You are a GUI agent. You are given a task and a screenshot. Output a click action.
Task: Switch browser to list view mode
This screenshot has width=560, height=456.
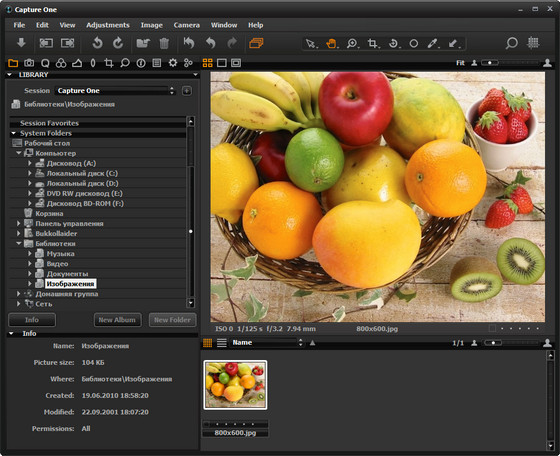222,343
